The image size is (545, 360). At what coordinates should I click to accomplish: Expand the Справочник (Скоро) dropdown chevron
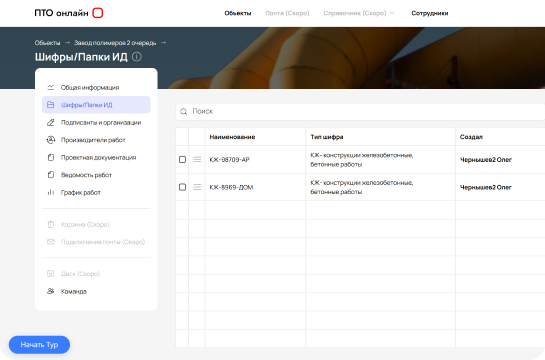tap(392, 13)
